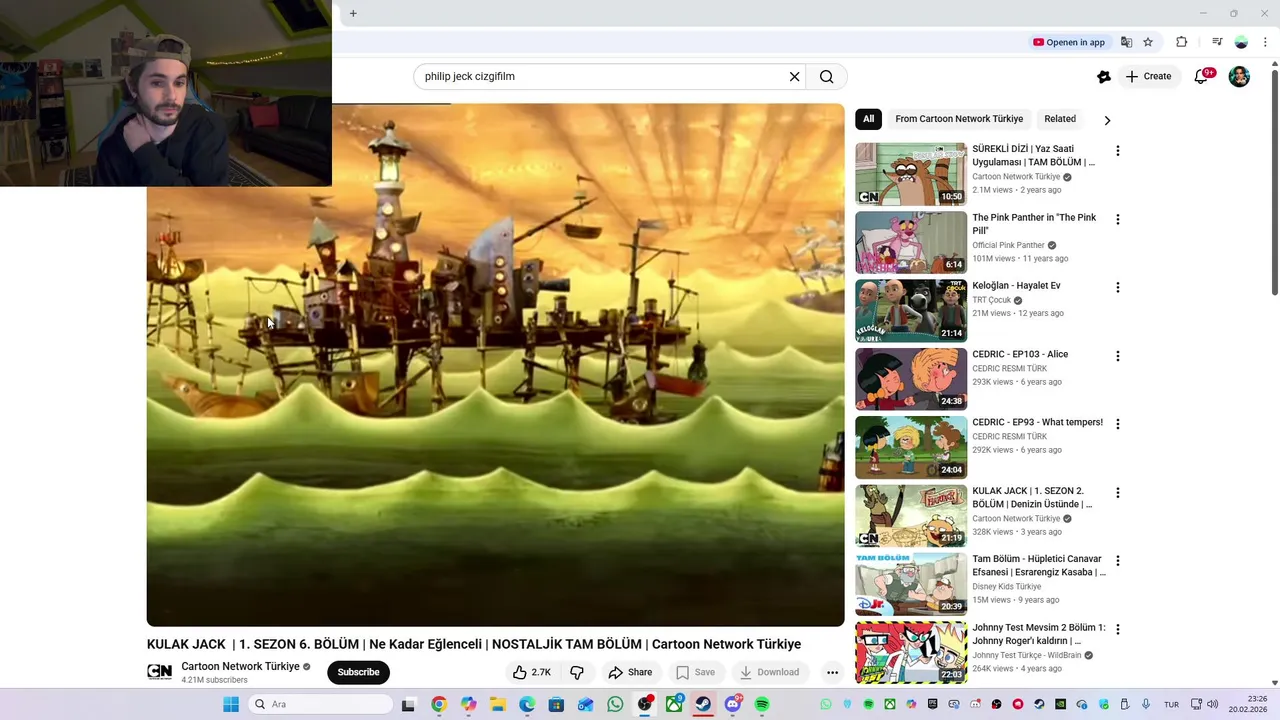Screen dimensions: 1280x720
Task: Open options for The Pink Panther video
Action: (1118, 219)
